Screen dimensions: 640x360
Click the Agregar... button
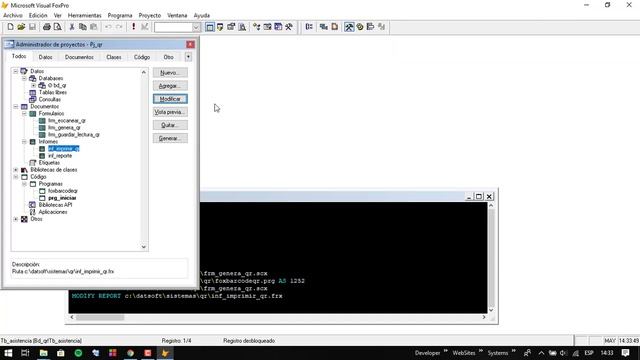pos(170,86)
